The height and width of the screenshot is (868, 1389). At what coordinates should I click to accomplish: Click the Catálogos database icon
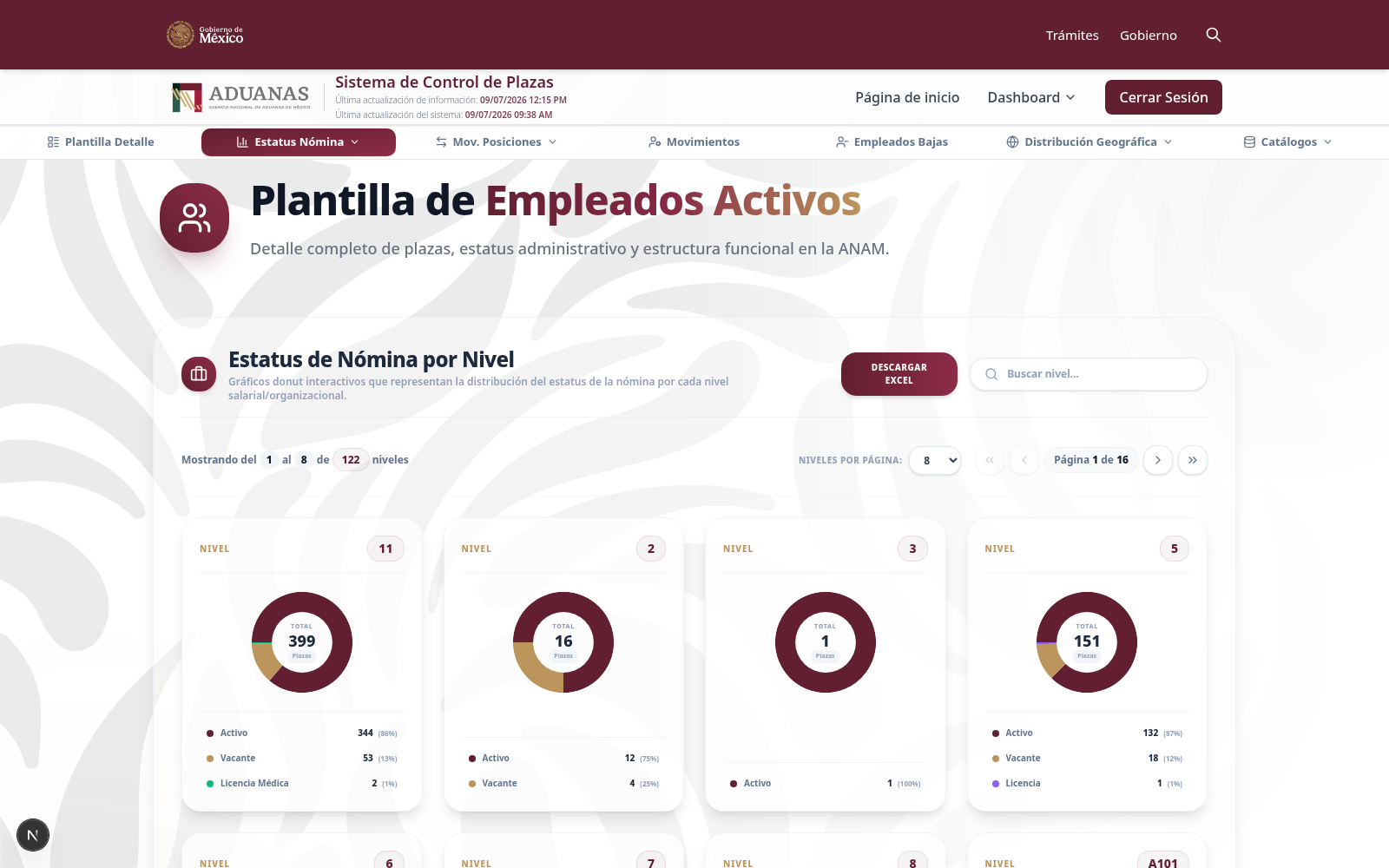[1249, 142]
